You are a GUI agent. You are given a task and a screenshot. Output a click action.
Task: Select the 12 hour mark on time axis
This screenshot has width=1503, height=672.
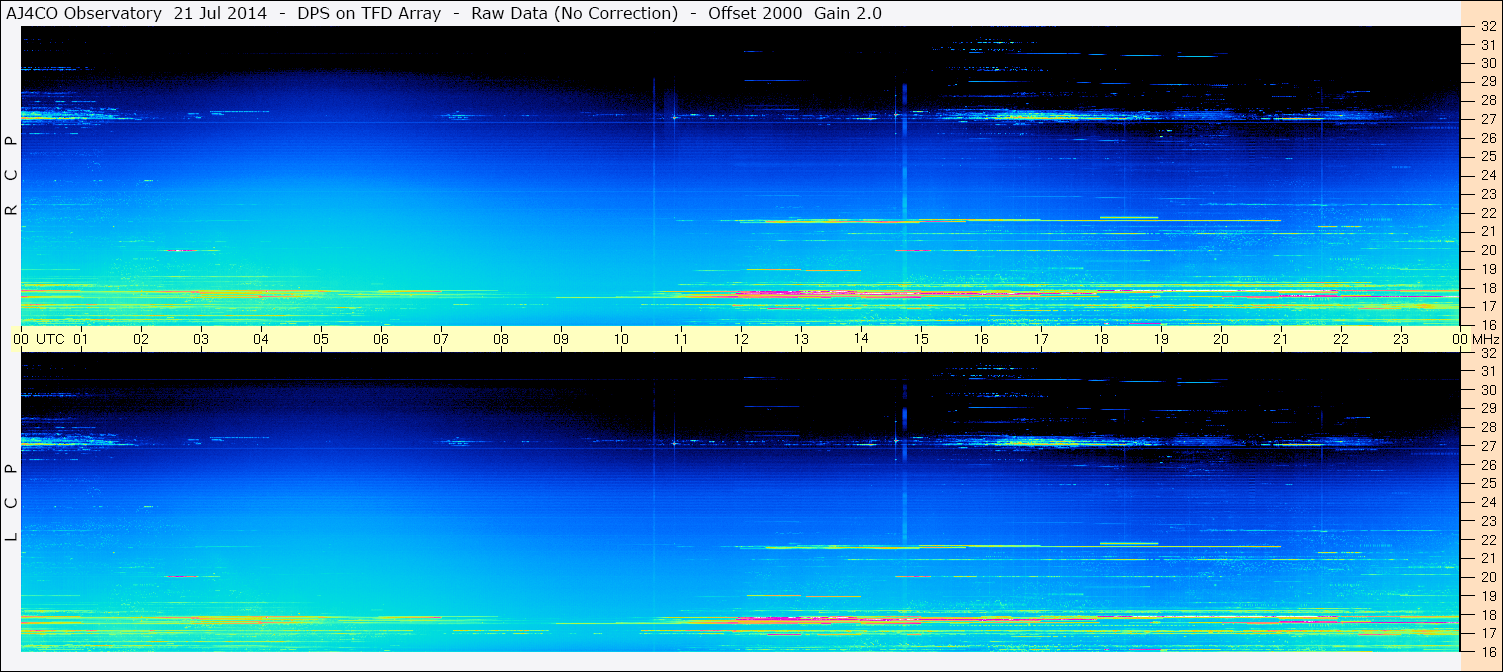(x=741, y=339)
